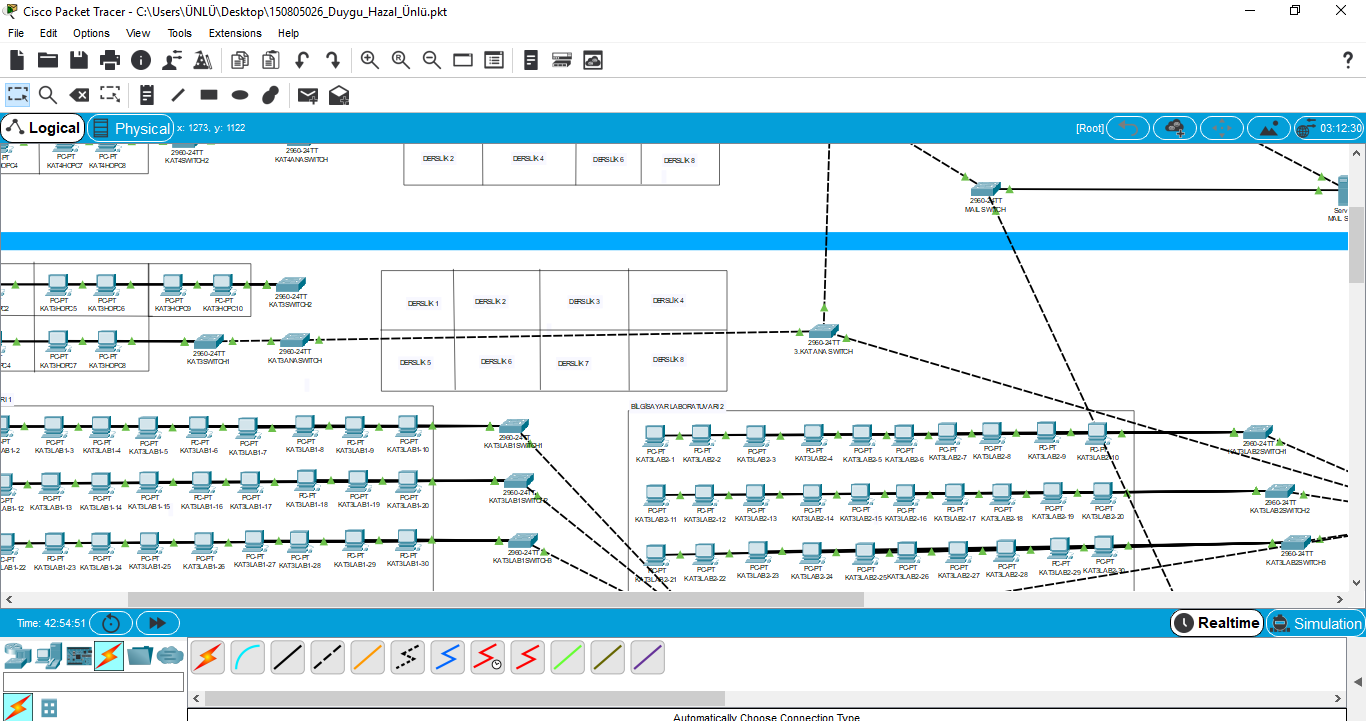Viewport: 1366px width, 721px height.
Task: Click the Zoom In magnifier icon
Action: [370, 61]
